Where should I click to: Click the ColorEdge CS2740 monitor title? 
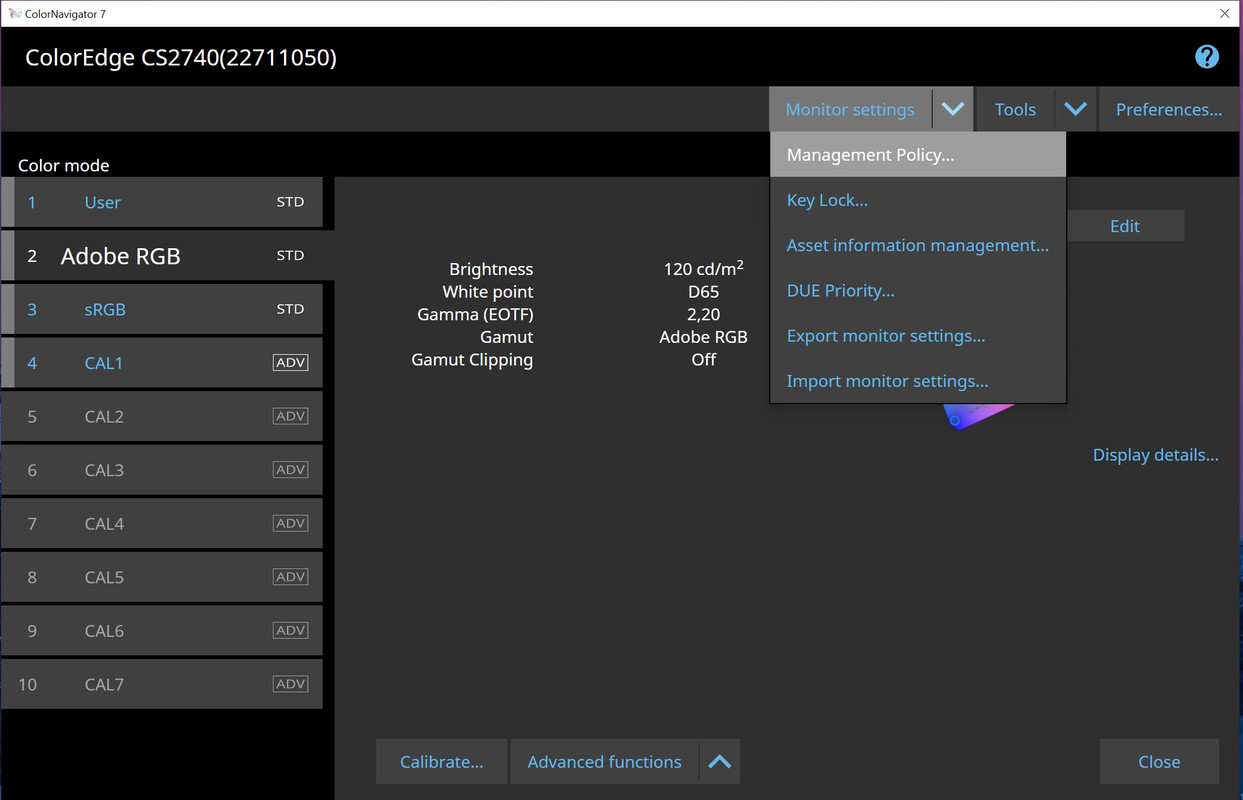(x=181, y=57)
